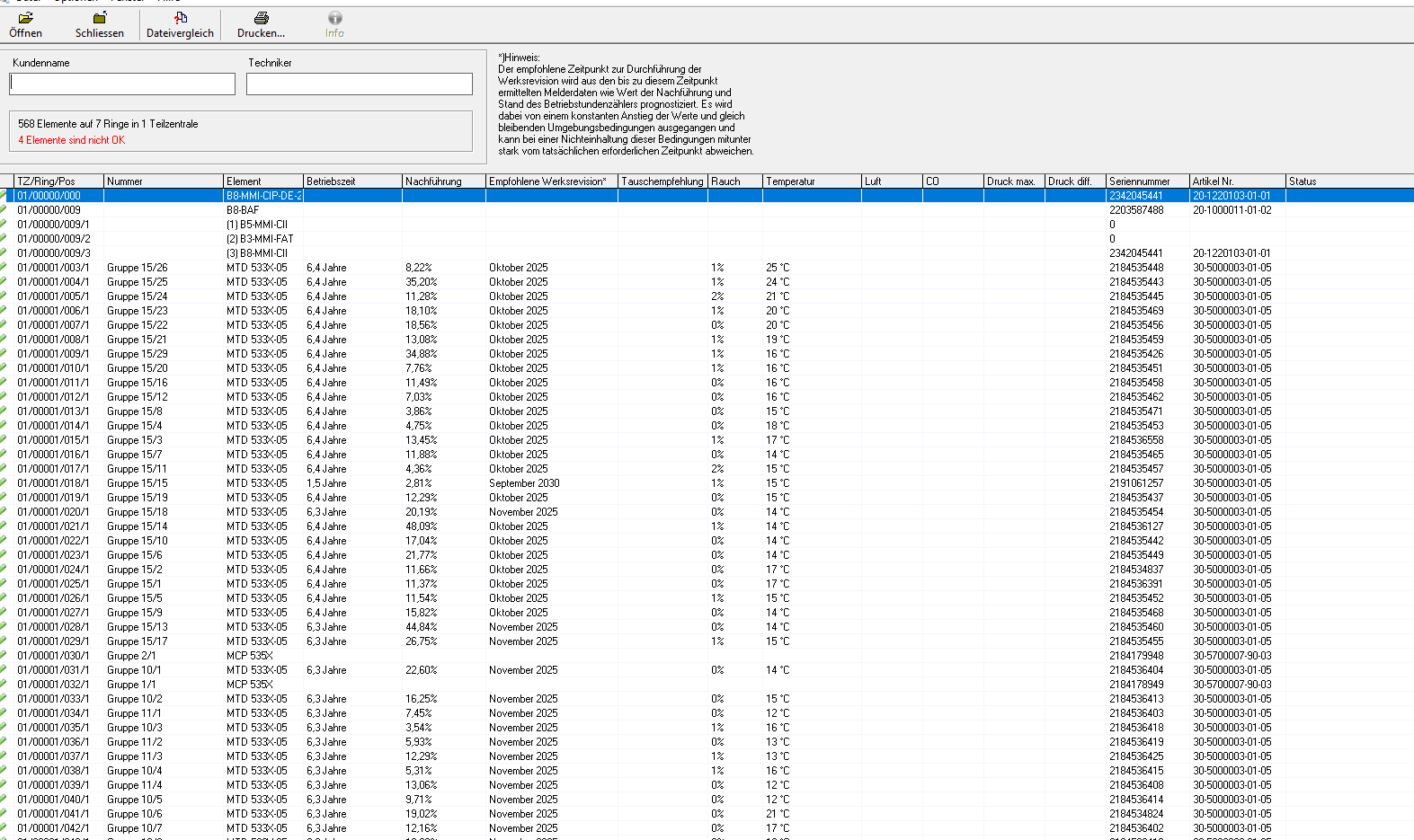Sort by Element column header
This screenshot has height=840, width=1414.
[263, 181]
